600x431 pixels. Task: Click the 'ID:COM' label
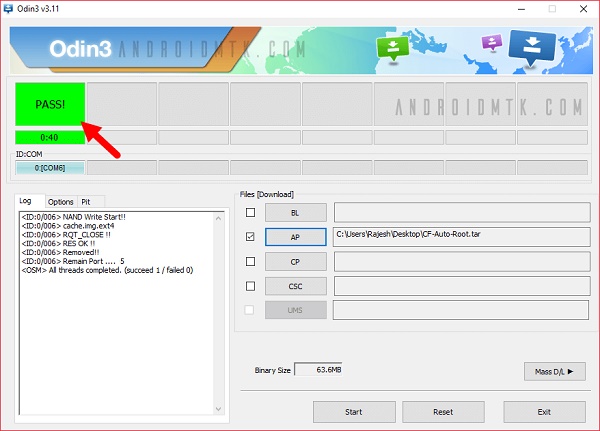29,154
